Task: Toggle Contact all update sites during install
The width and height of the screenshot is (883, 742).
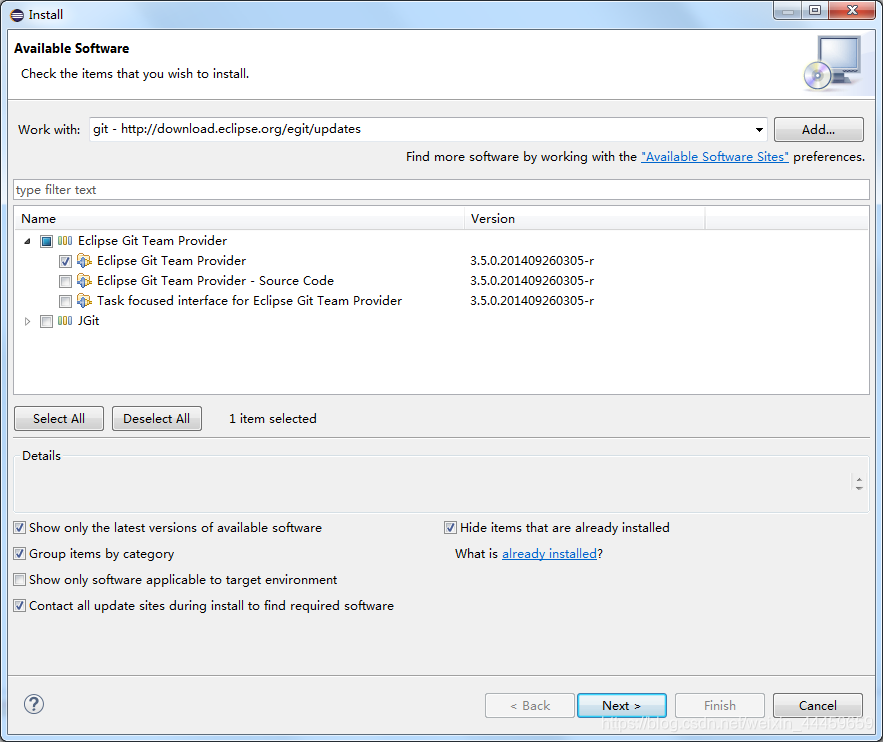Action: coord(20,606)
